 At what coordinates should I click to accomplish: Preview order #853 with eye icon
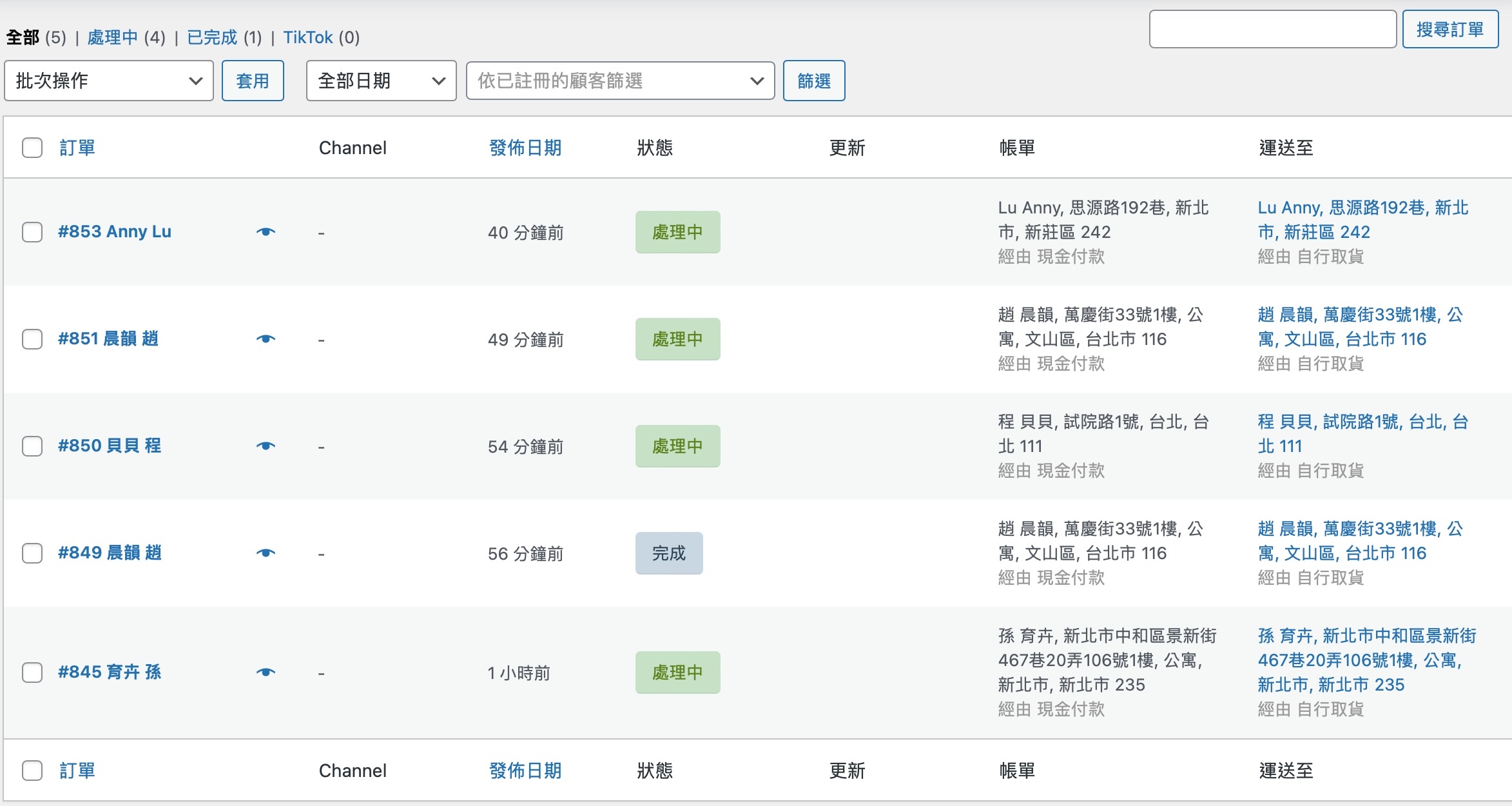coord(266,232)
